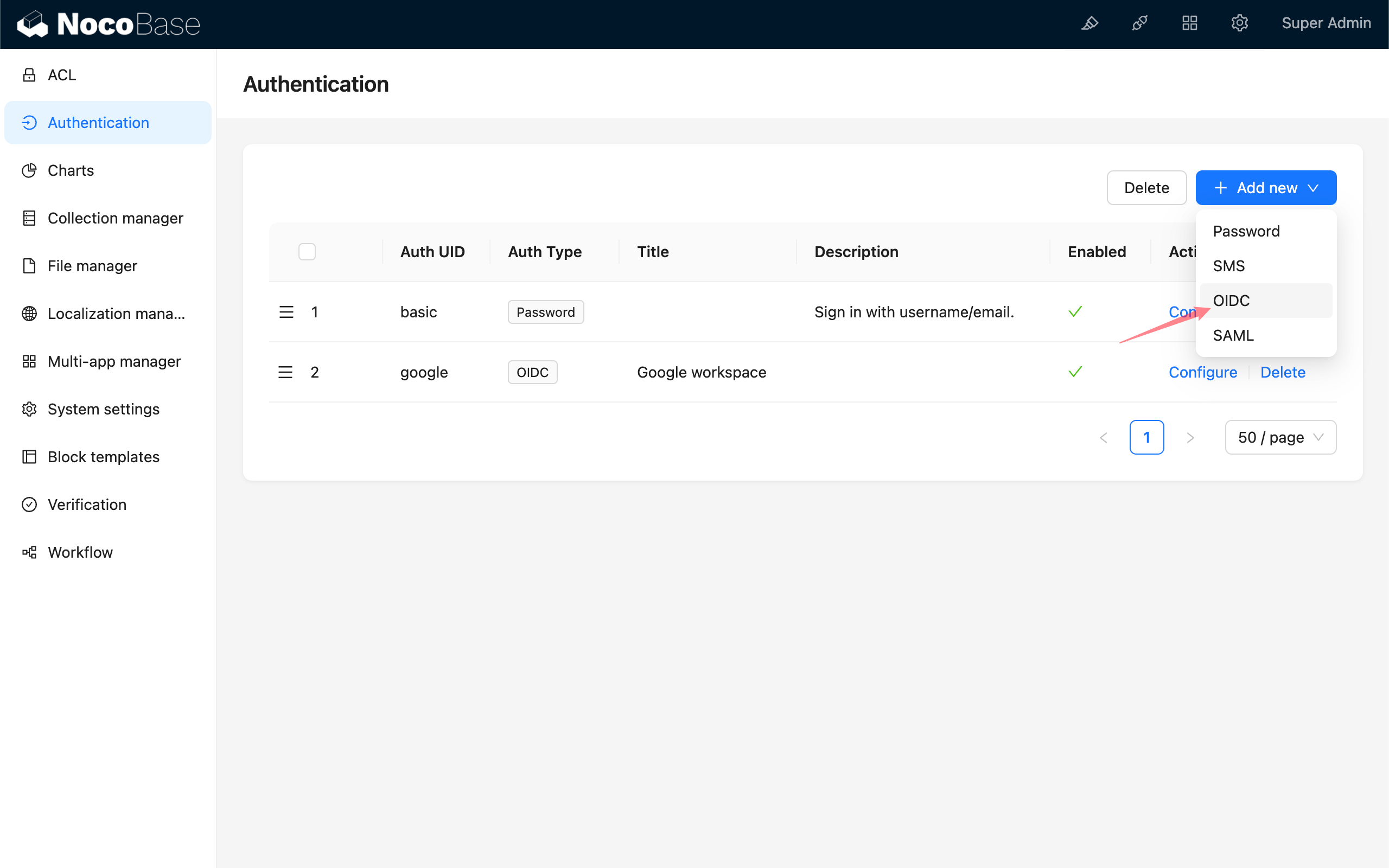Select the SMS authenticator option

coord(1229,266)
